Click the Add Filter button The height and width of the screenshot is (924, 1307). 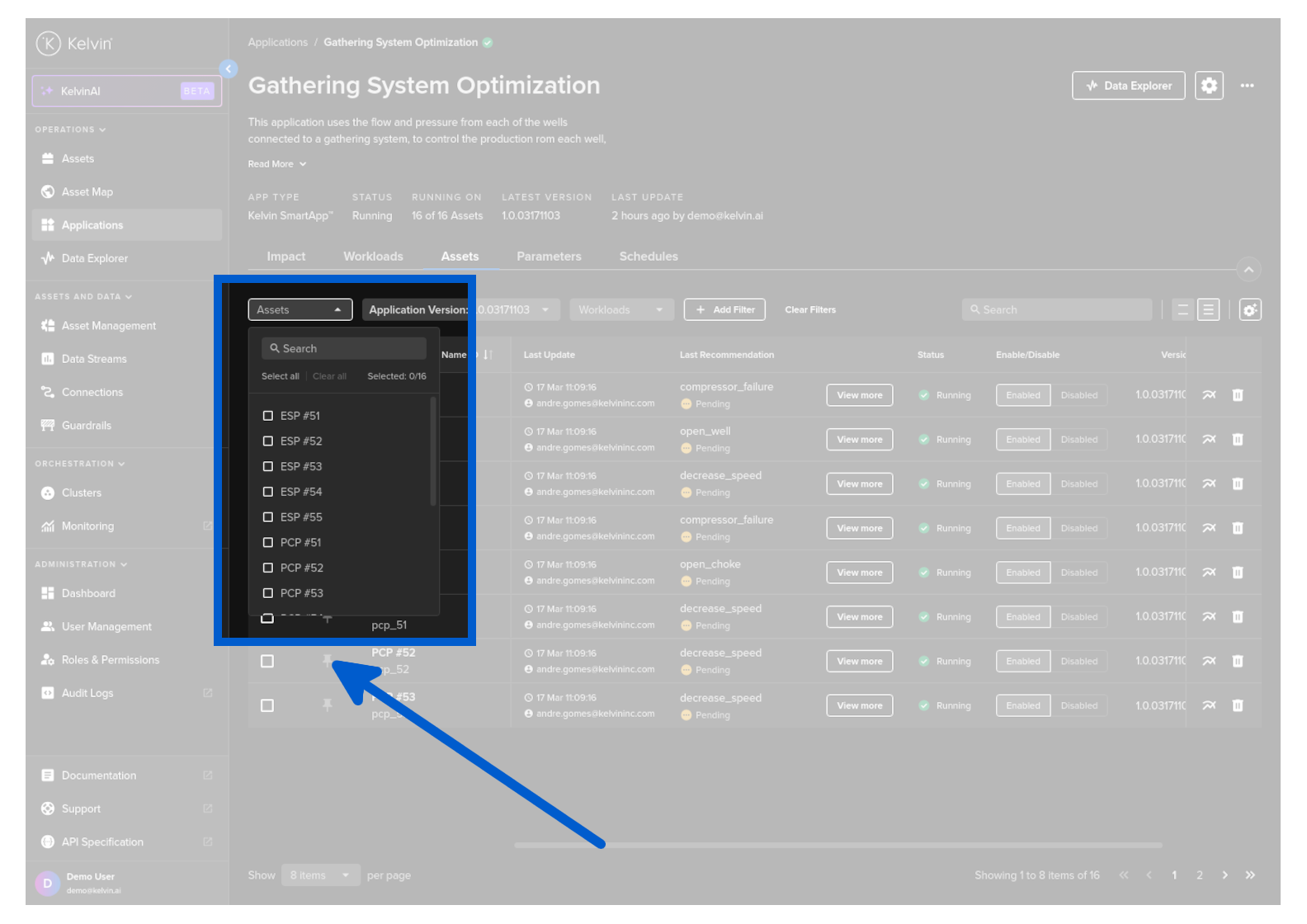(724, 310)
